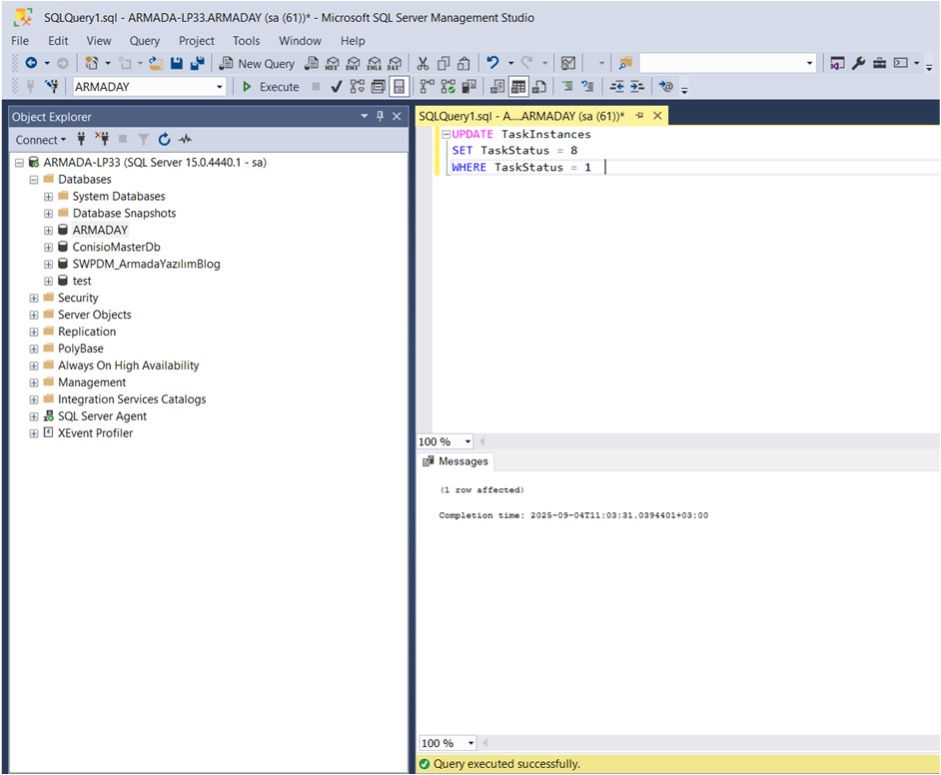Click the New Query button

[257, 63]
